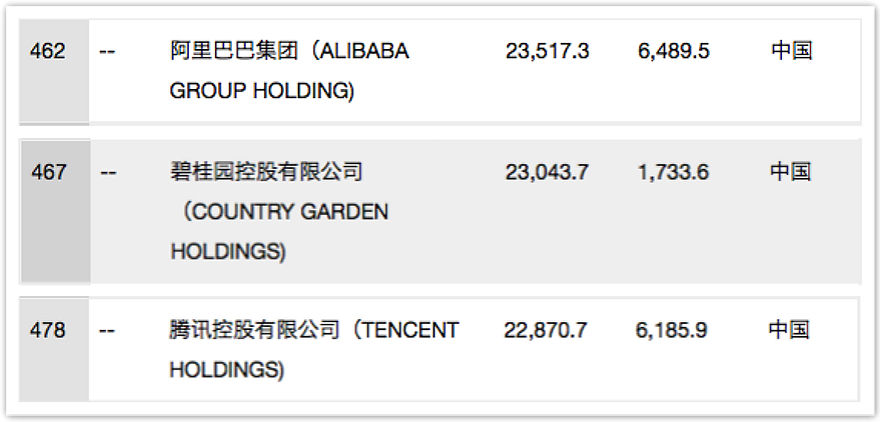Select the text GROUP HOLDING)
This screenshot has height=422, width=880.
pos(262,91)
